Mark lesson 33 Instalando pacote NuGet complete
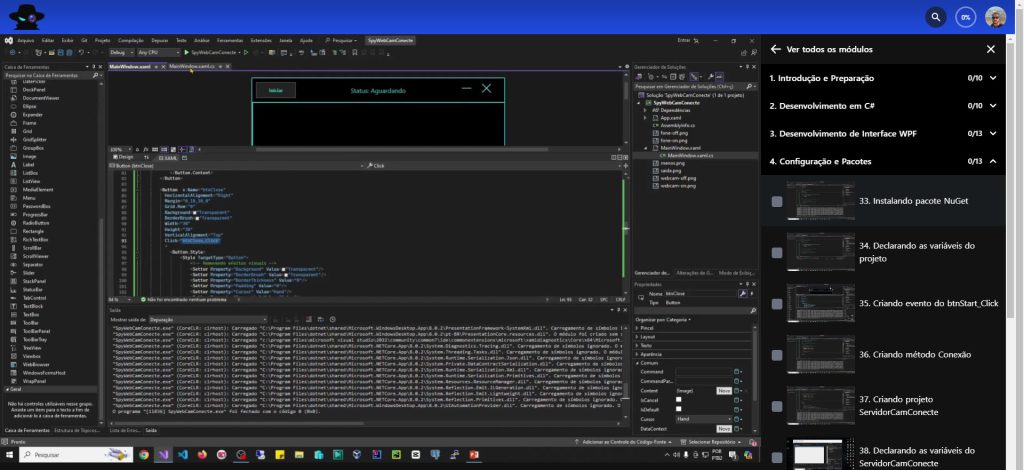This screenshot has width=1024, height=470. [777, 201]
